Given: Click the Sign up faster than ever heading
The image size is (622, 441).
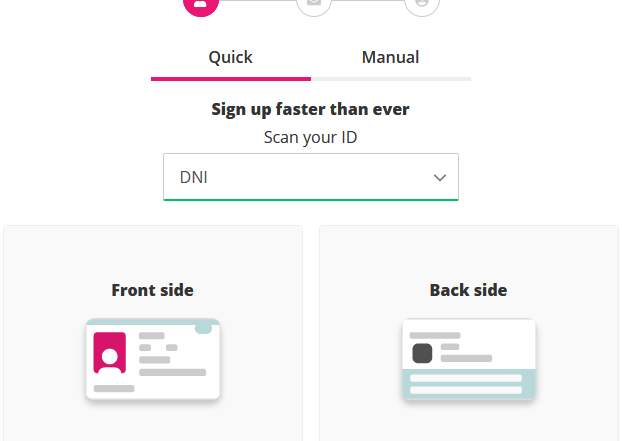Looking at the screenshot, I should [311, 109].
